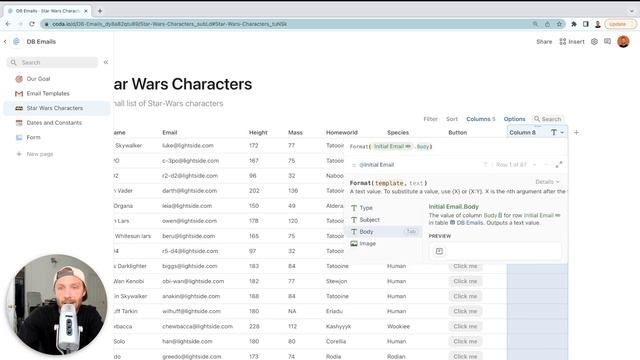Open the browser side panel icon
This screenshot has width=640, height=360.
(586, 24)
